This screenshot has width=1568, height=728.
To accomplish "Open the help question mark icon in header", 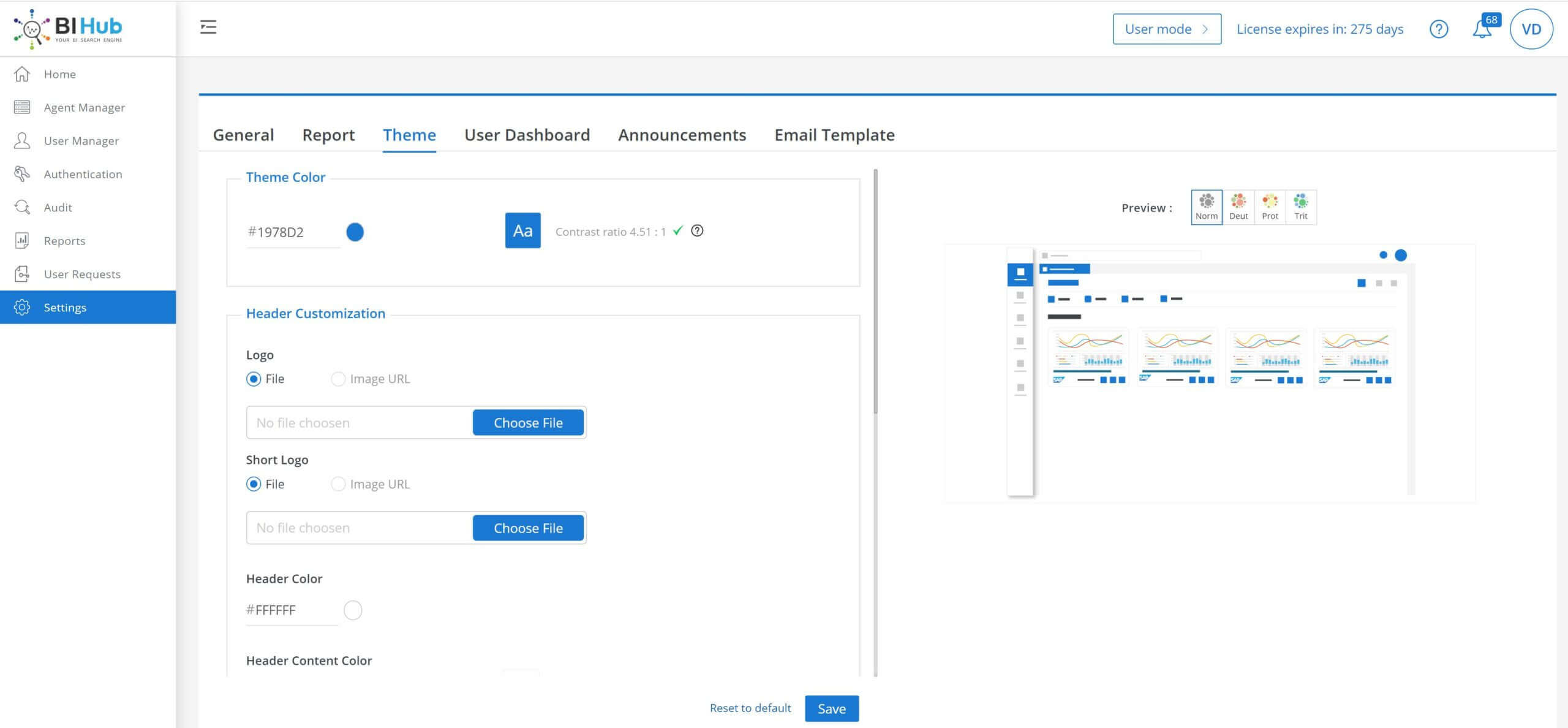I will pyautogui.click(x=1438, y=29).
